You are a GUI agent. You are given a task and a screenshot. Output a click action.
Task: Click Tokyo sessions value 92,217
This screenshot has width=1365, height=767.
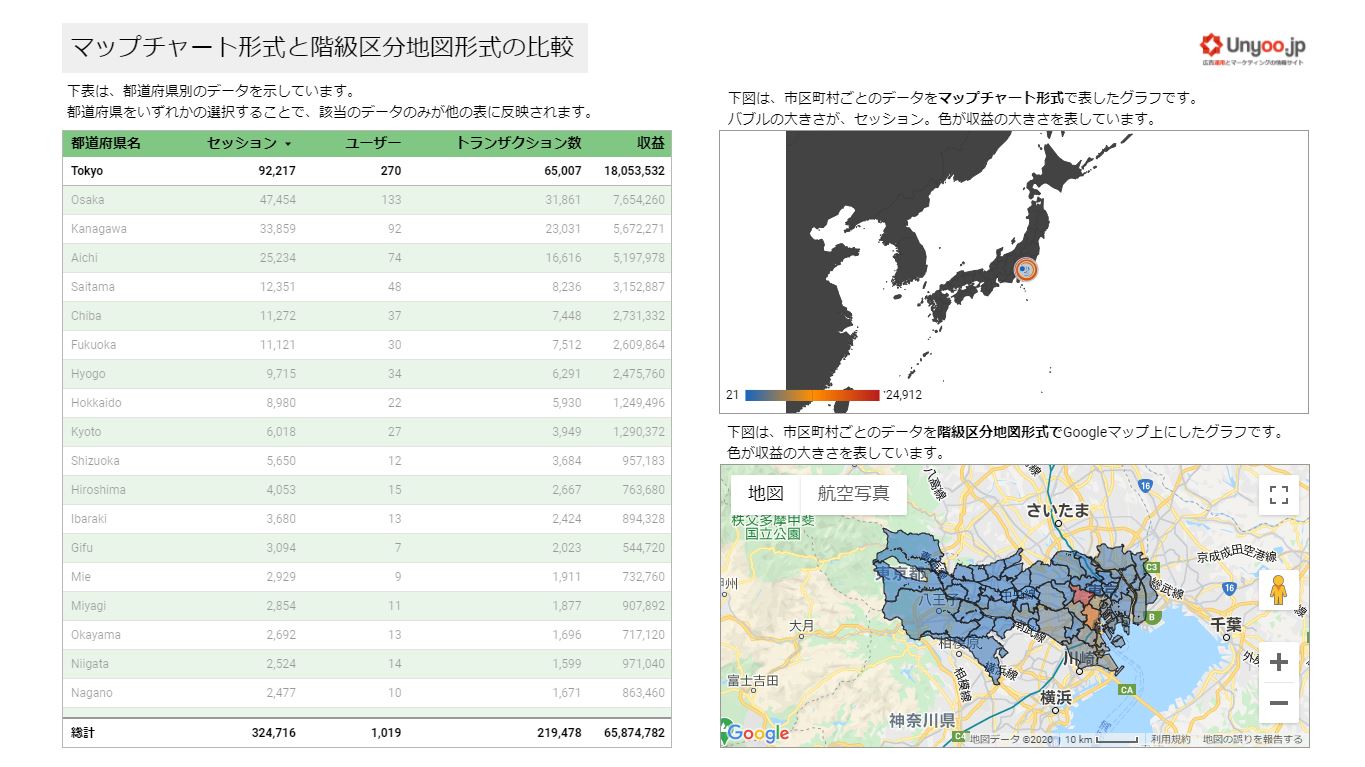click(x=277, y=171)
